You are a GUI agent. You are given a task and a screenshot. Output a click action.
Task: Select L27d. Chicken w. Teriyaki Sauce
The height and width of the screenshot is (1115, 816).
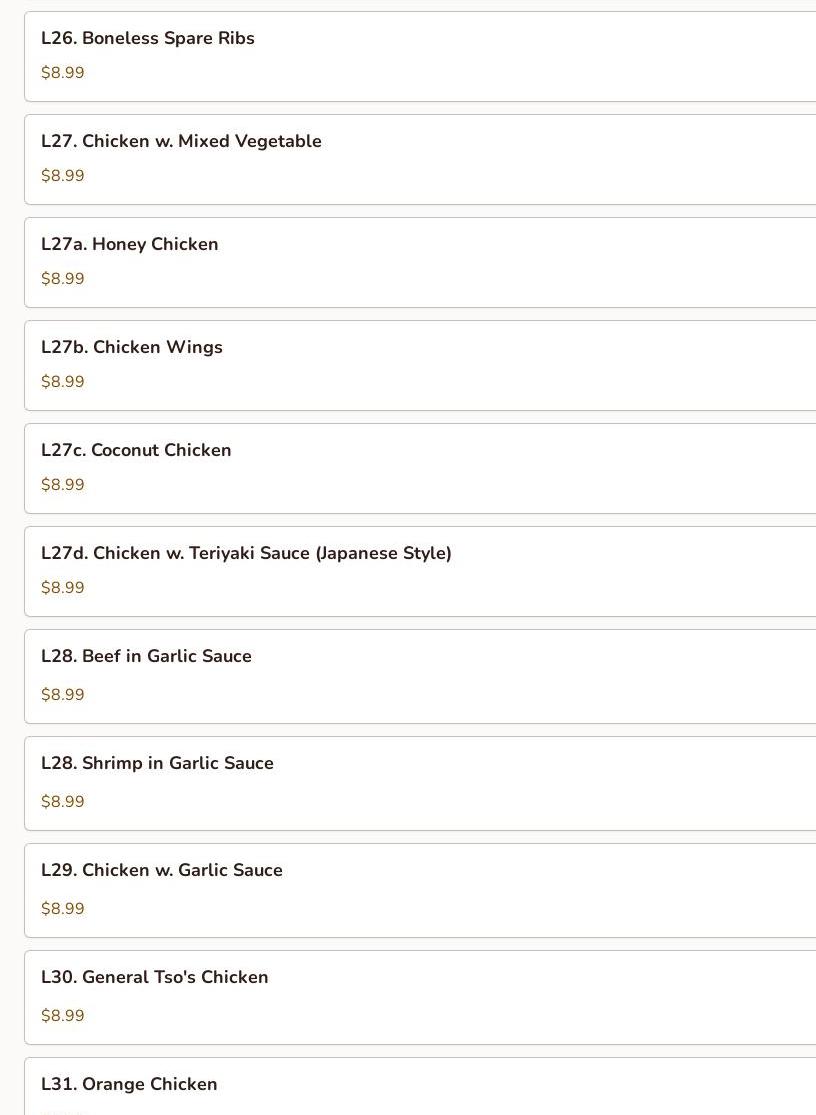click(x=420, y=572)
